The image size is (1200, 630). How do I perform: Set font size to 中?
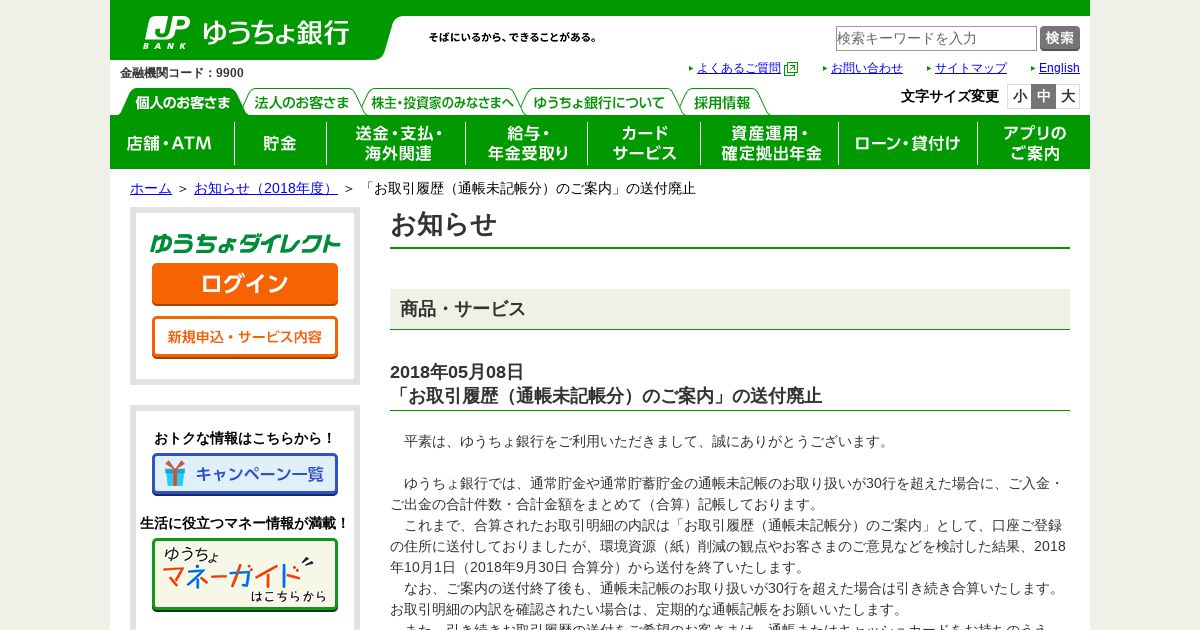[1044, 96]
